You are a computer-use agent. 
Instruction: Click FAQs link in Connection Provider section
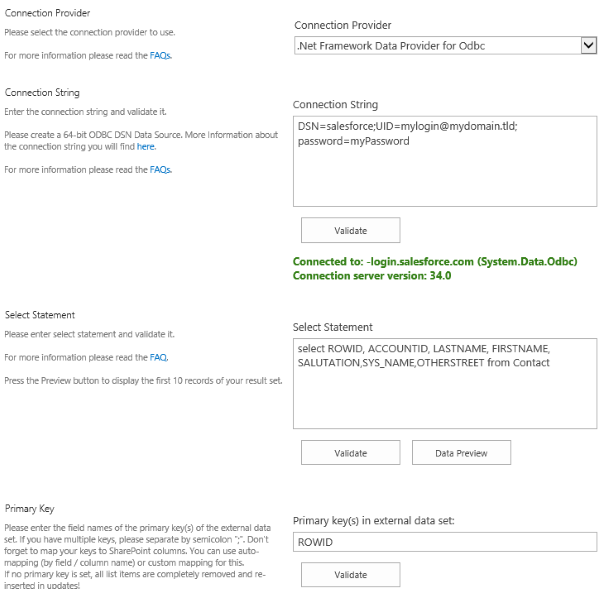[x=160, y=56]
